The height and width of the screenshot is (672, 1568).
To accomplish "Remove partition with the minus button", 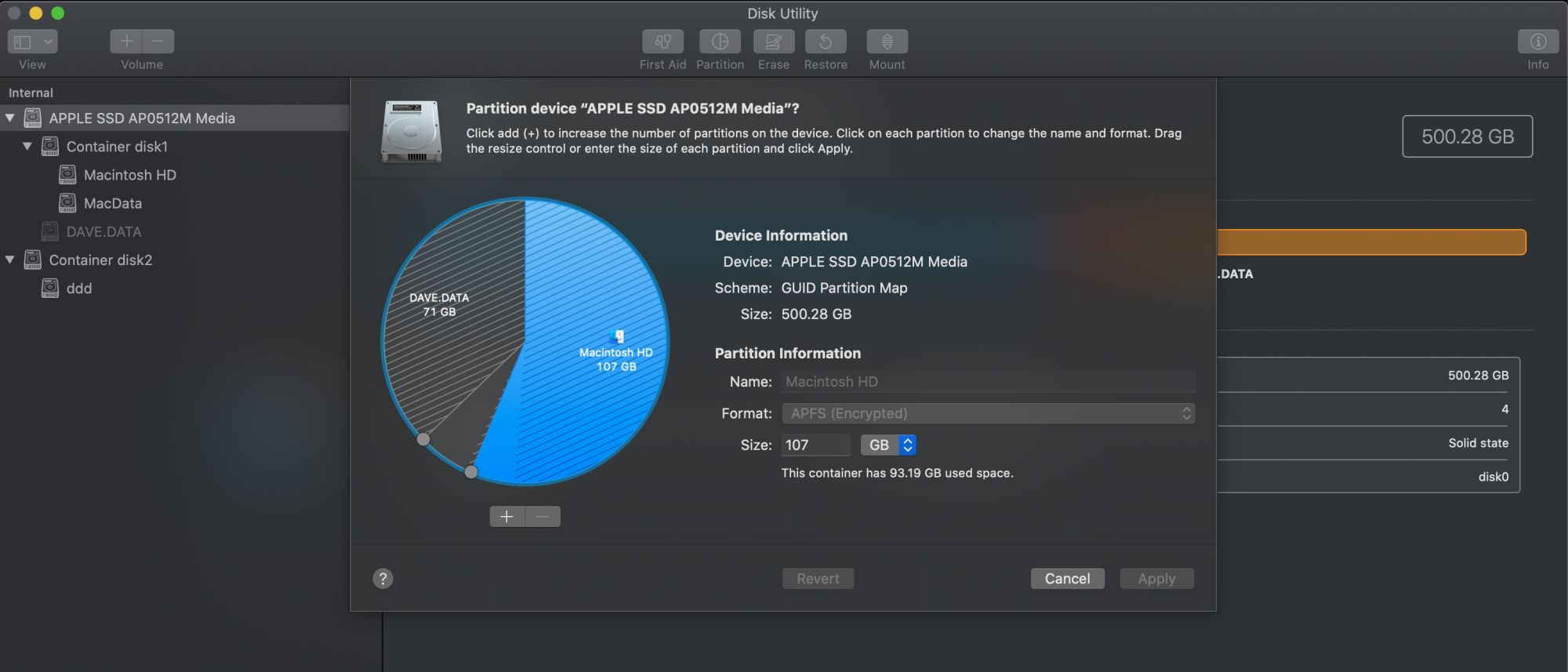I will click(543, 516).
